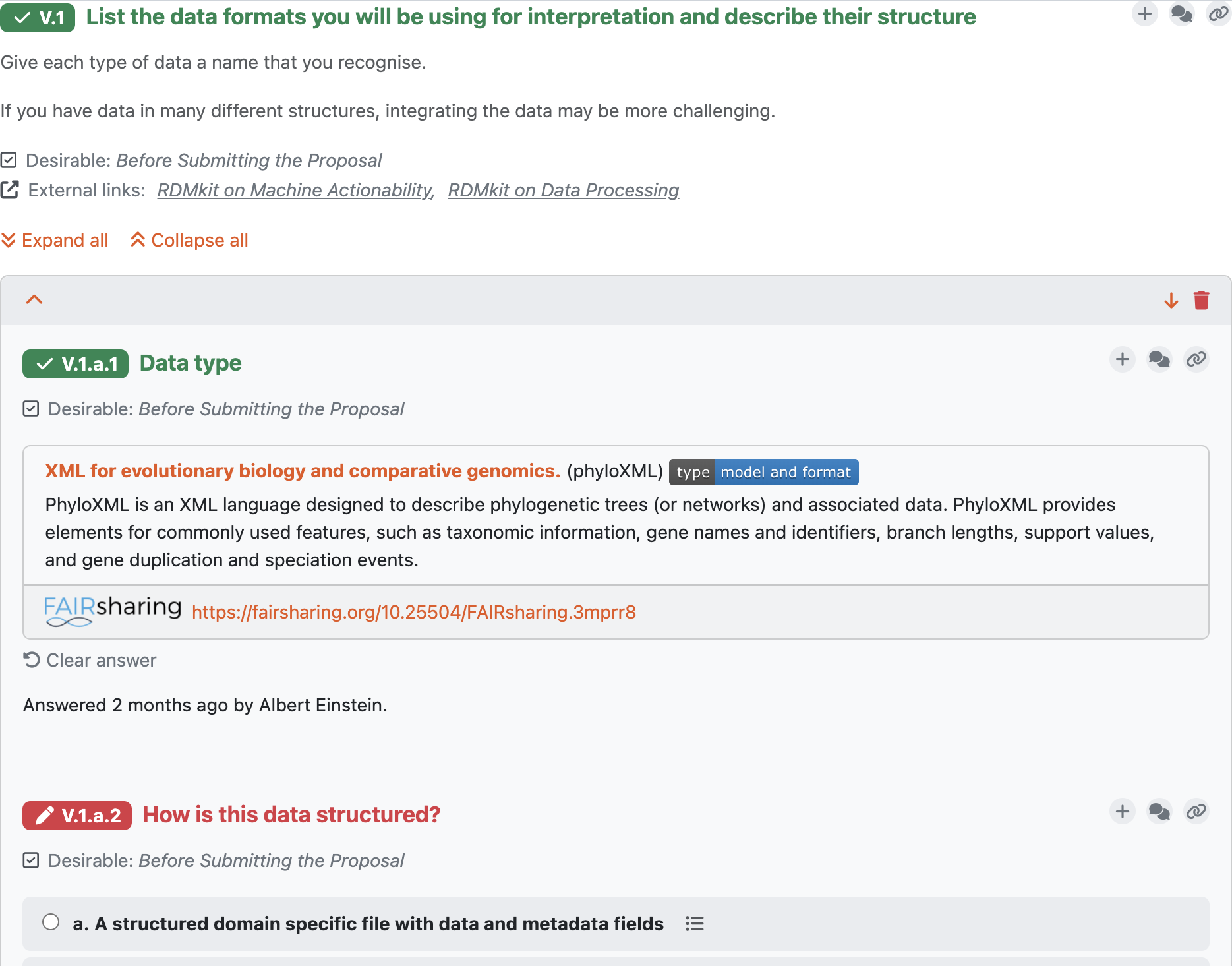Select radio option a structured domain specific file
The image size is (1232, 966).
(x=51, y=922)
